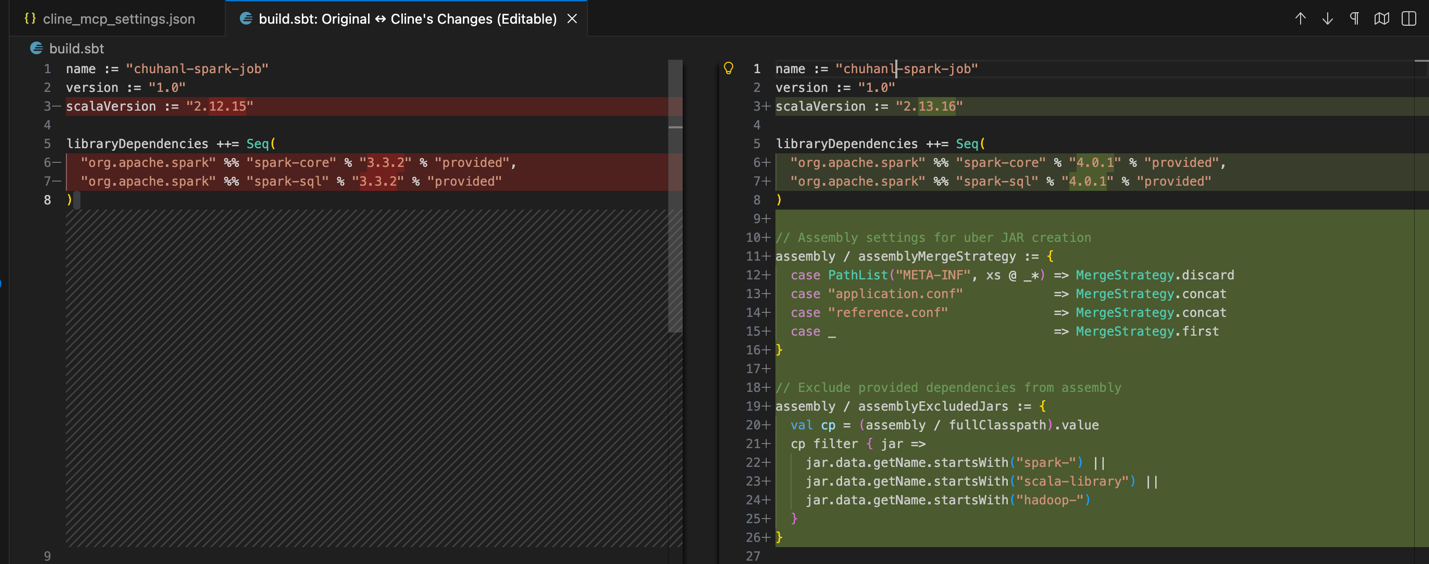Click the startsWith("hadoop-") line
The image size is (1429, 564).
(x=948, y=500)
